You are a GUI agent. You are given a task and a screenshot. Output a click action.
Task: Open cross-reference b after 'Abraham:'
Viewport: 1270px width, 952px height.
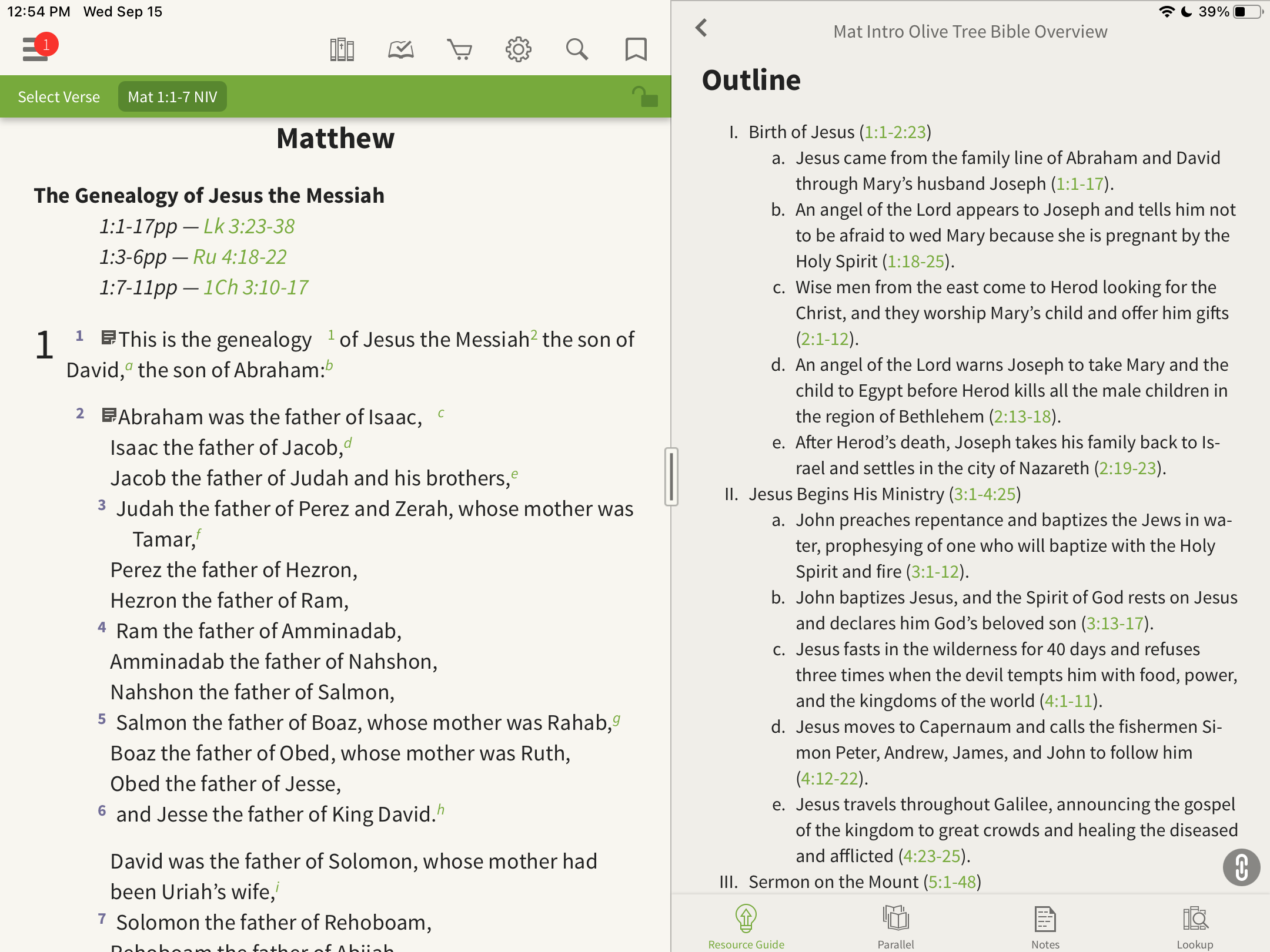tap(329, 366)
